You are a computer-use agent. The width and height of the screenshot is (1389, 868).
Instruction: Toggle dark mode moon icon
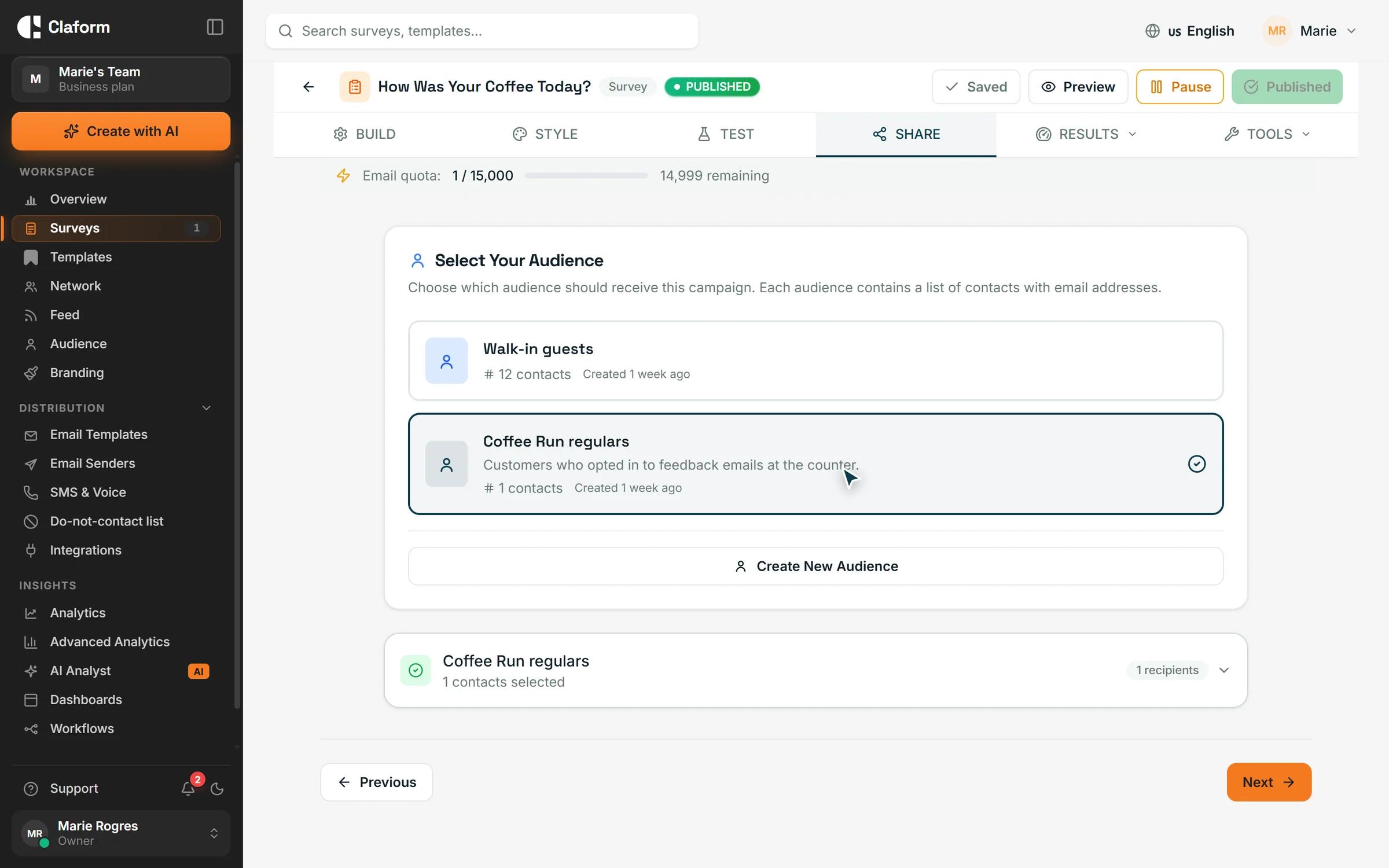217,789
